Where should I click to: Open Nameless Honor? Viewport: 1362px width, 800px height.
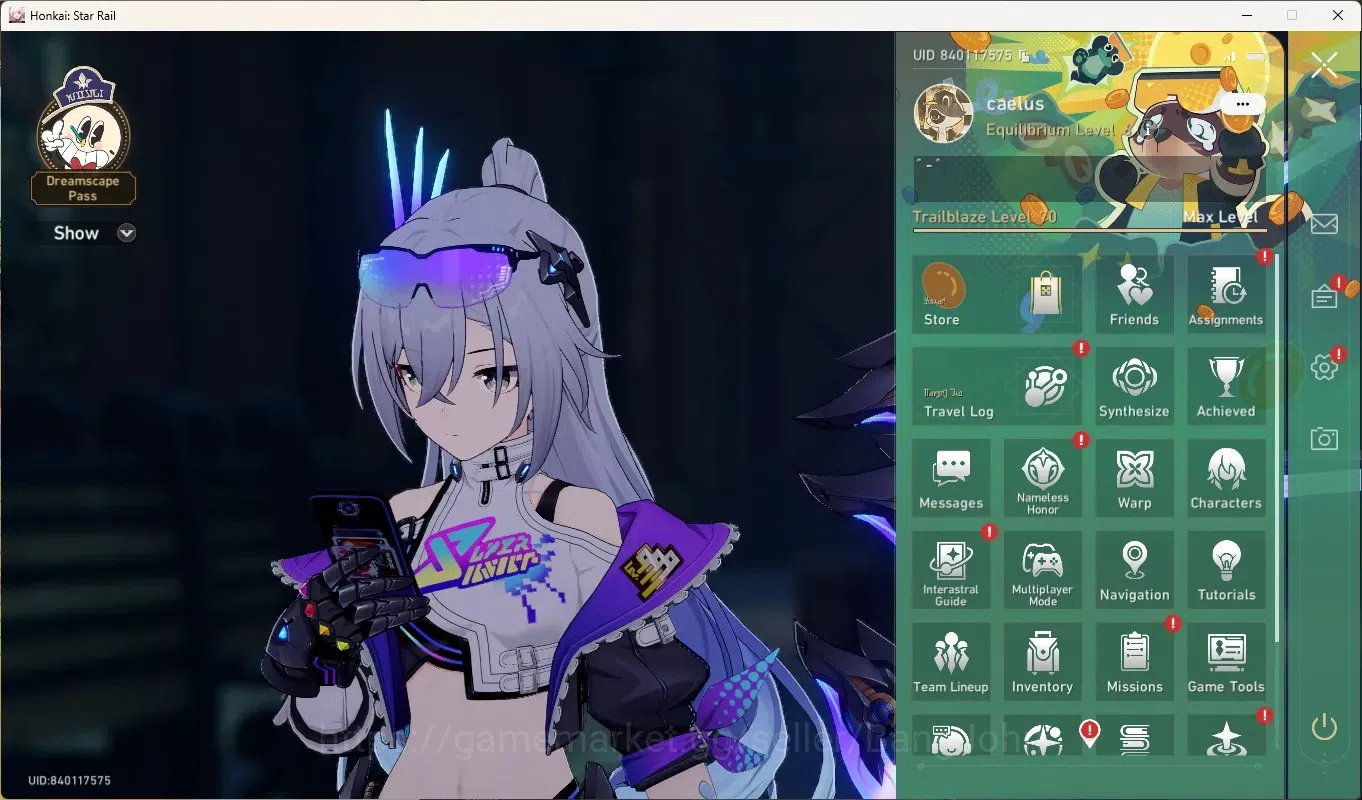point(1043,478)
